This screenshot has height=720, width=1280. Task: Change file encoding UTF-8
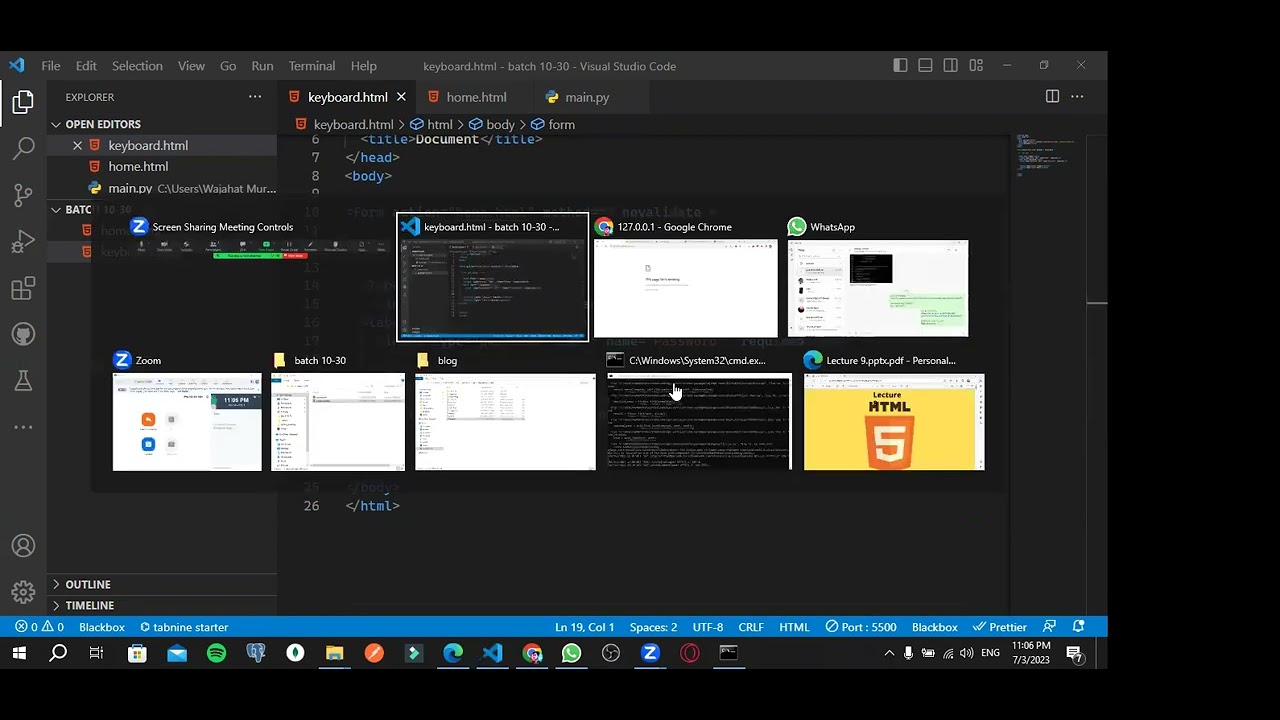pyautogui.click(x=707, y=627)
